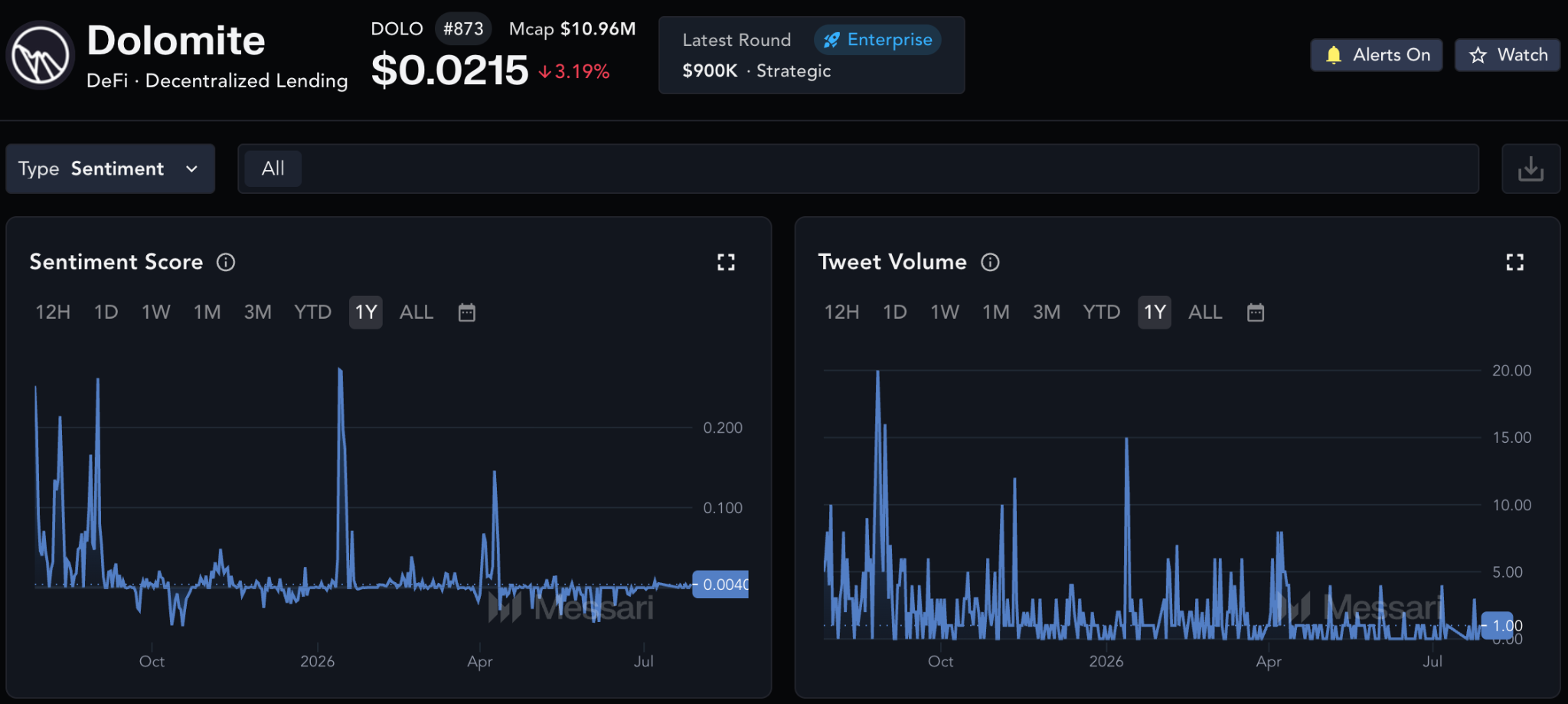Click the 0.0040 value marker on Sentiment chart
Image resolution: width=1568 pixels, height=704 pixels.
pos(720,584)
